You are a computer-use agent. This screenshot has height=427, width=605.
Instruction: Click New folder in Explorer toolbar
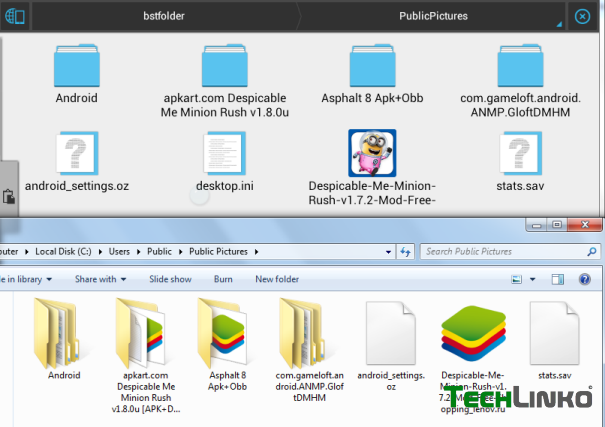point(277,279)
